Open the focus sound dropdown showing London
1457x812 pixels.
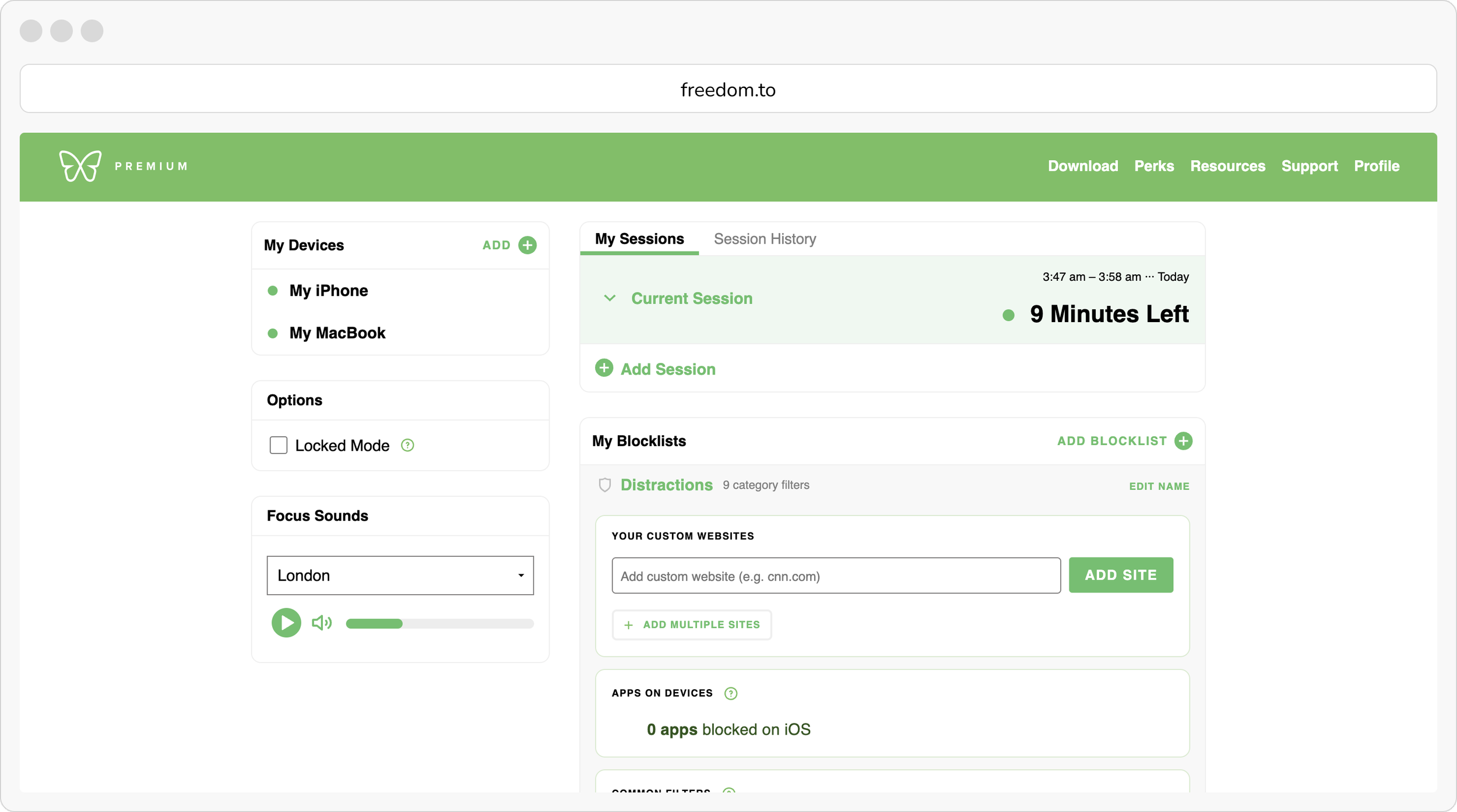coord(400,575)
